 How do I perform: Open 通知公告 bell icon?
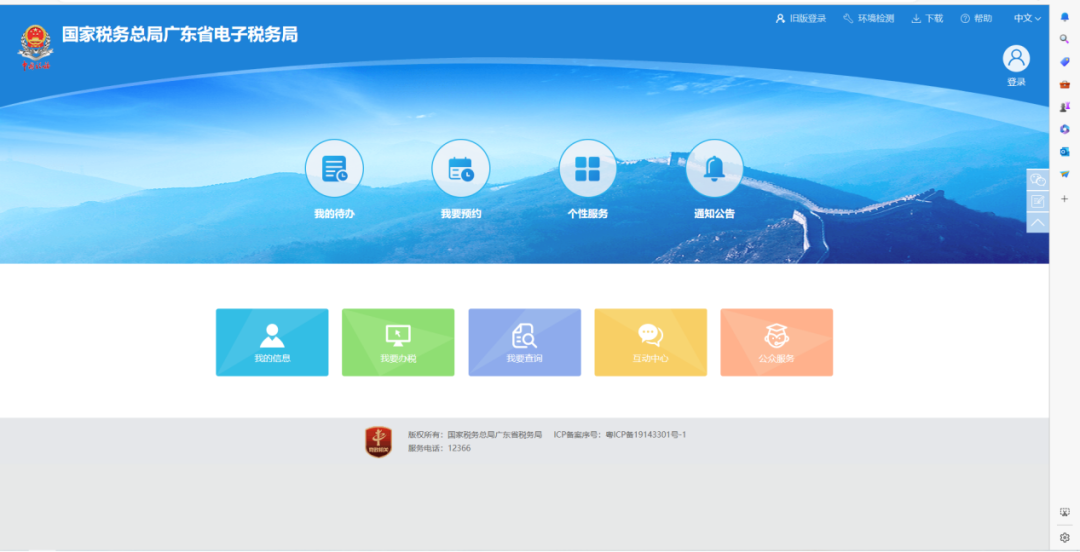[x=714, y=169]
